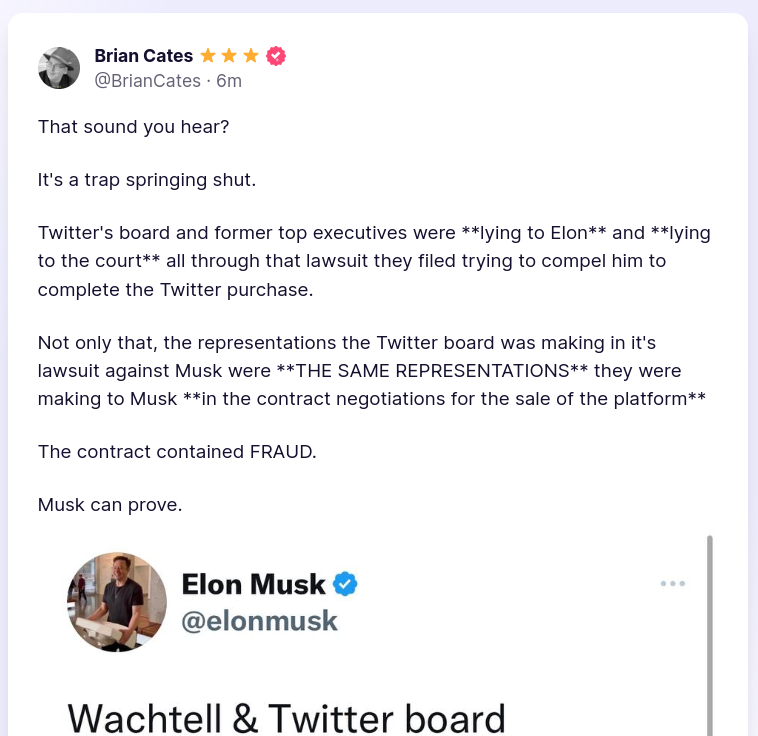Click the @elonmusk handle text
758x736 pixels.
click(x=259, y=621)
